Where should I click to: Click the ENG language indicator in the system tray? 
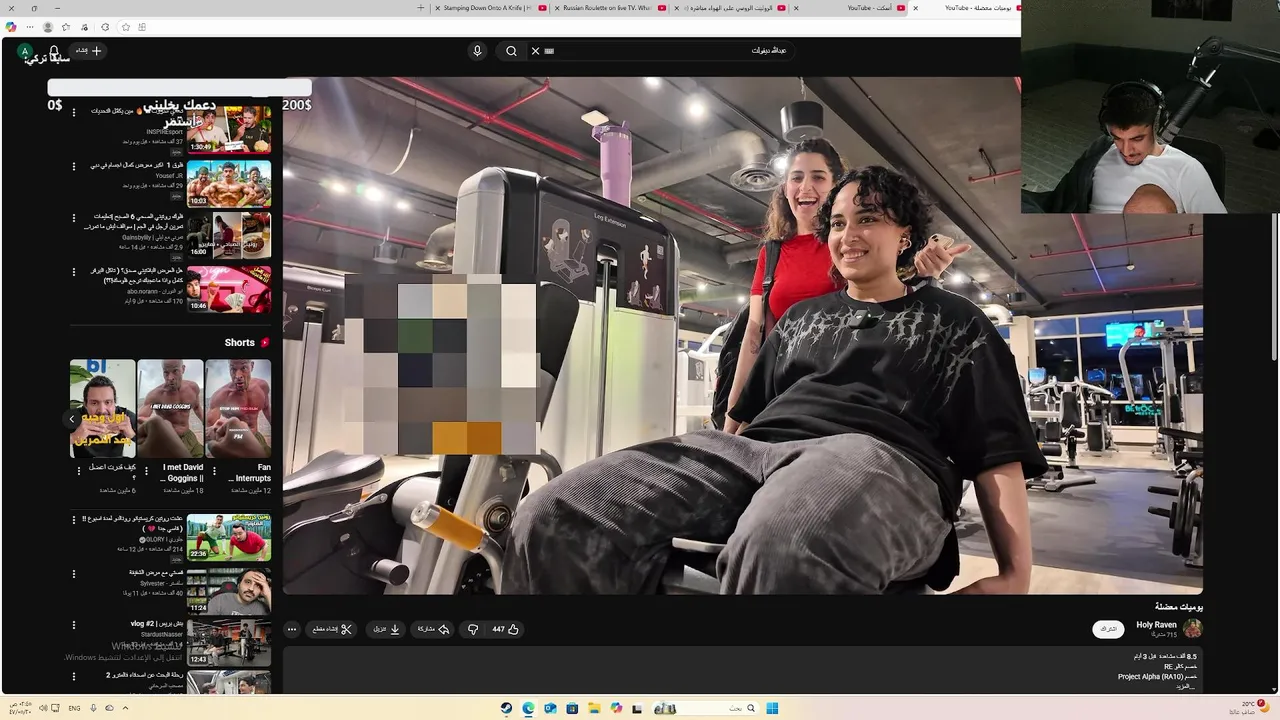point(75,708)
